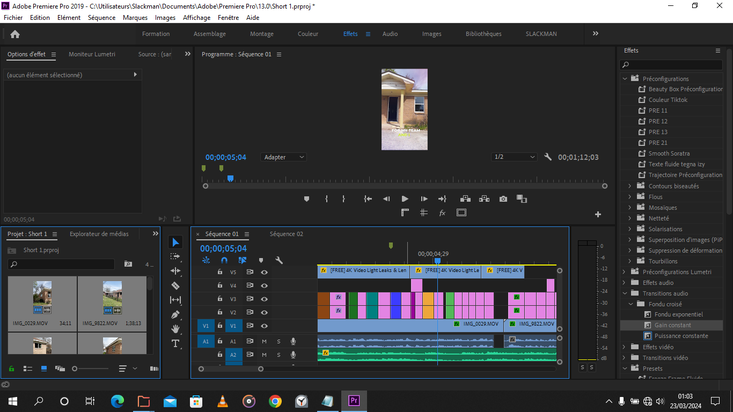Add marker in the timeline panel
The height and width of the screenshot is (412, 733).
(261, 260)
